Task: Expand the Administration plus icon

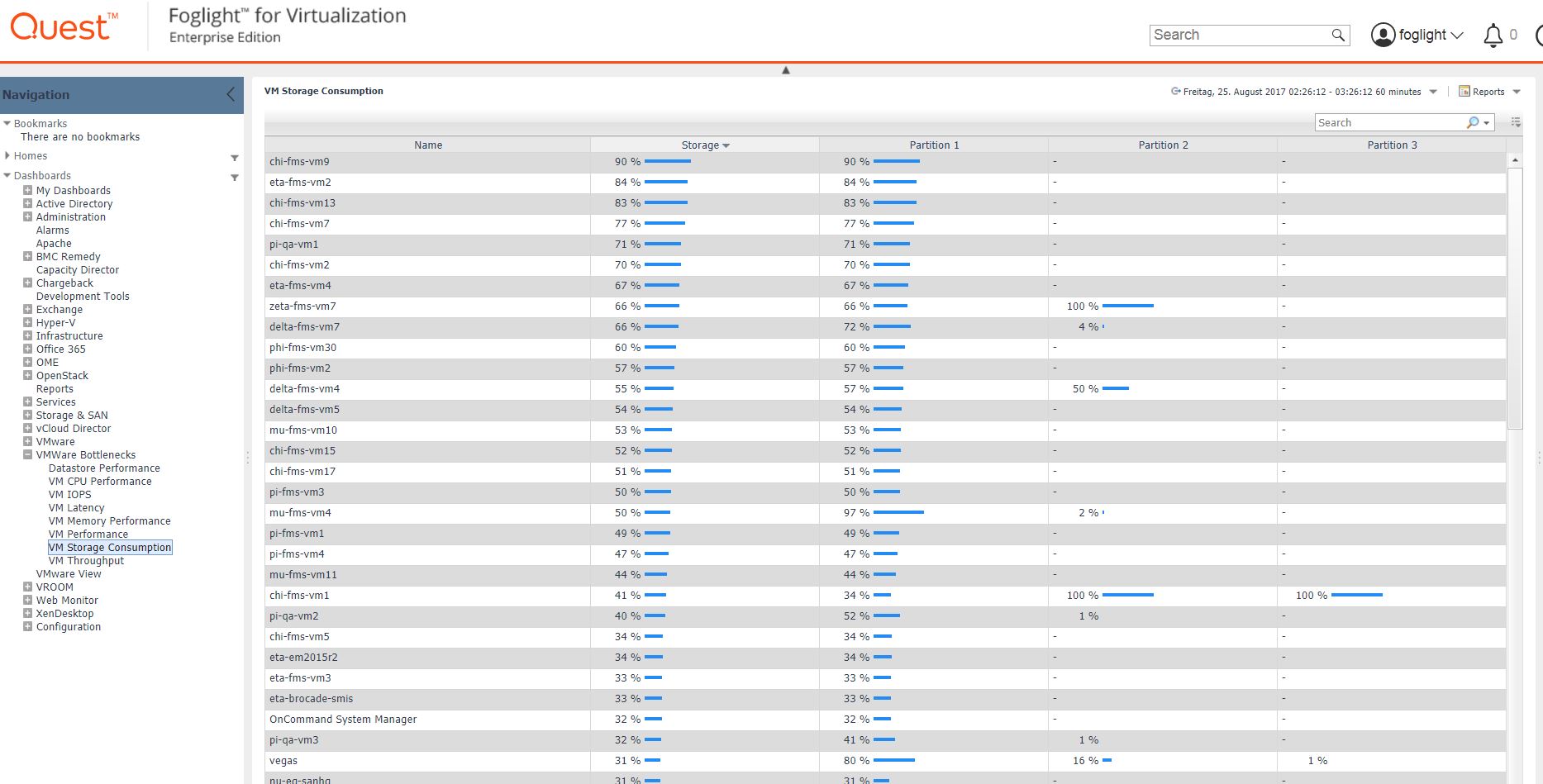Action: tap(27, 216)
